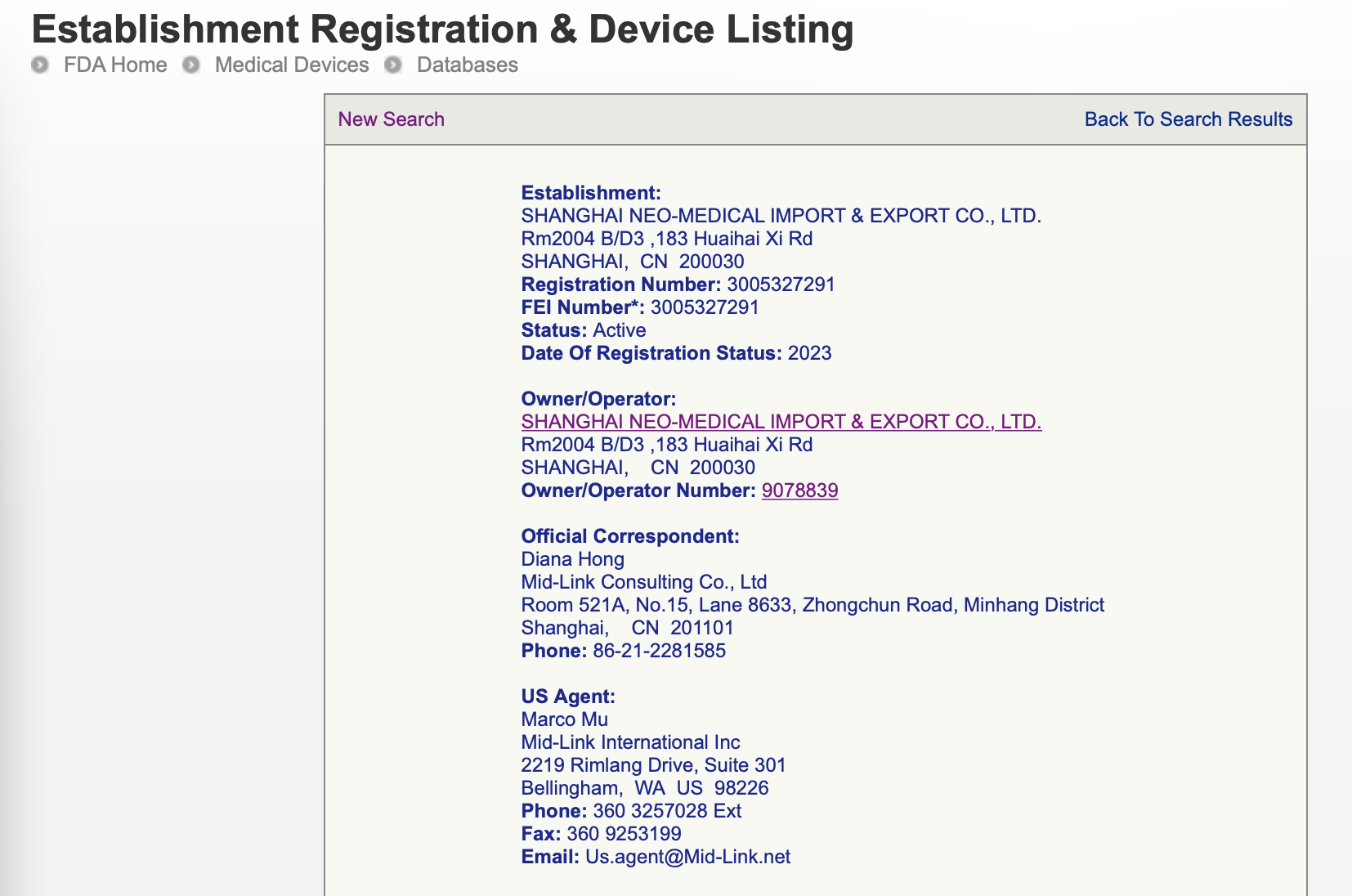The image size is (1352, 896).
Task: Click the bullet icon before Databases
Action: coord(393,65)
